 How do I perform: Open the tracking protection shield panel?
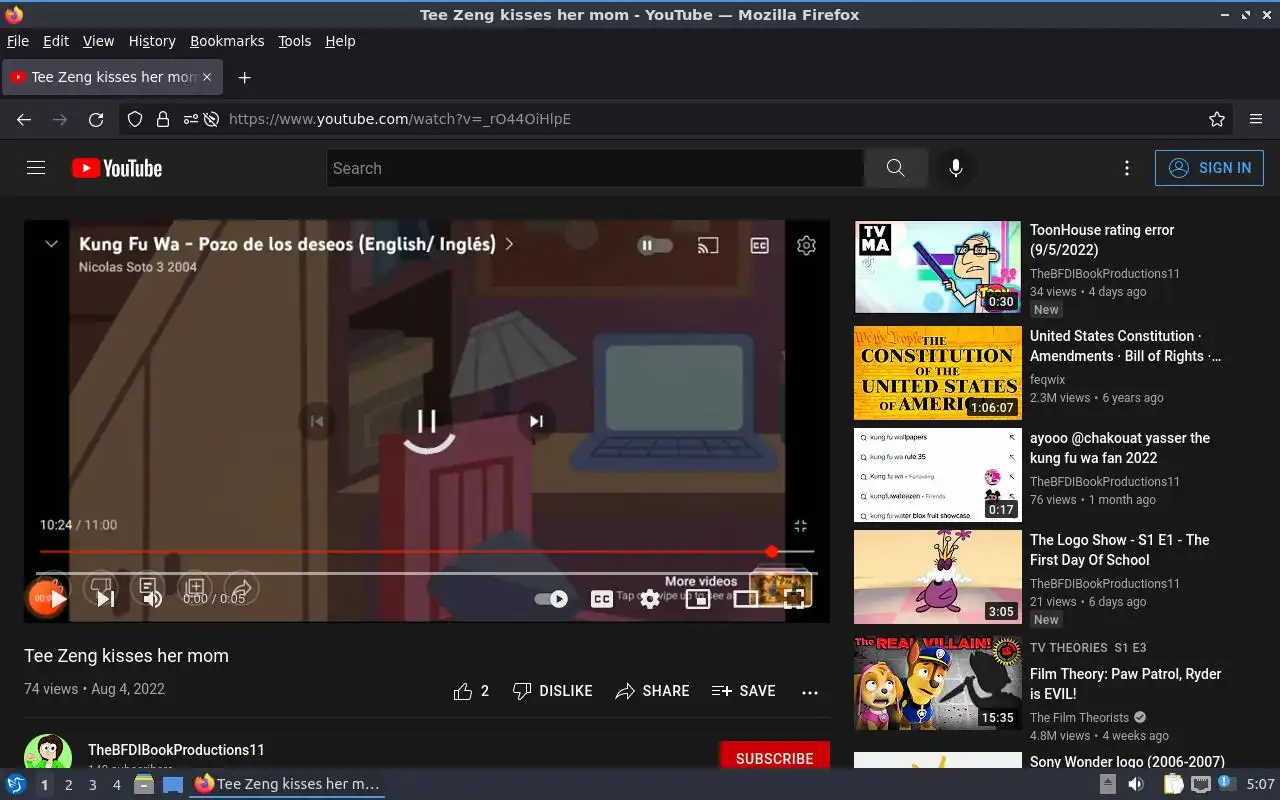click(x=135, y=119)
